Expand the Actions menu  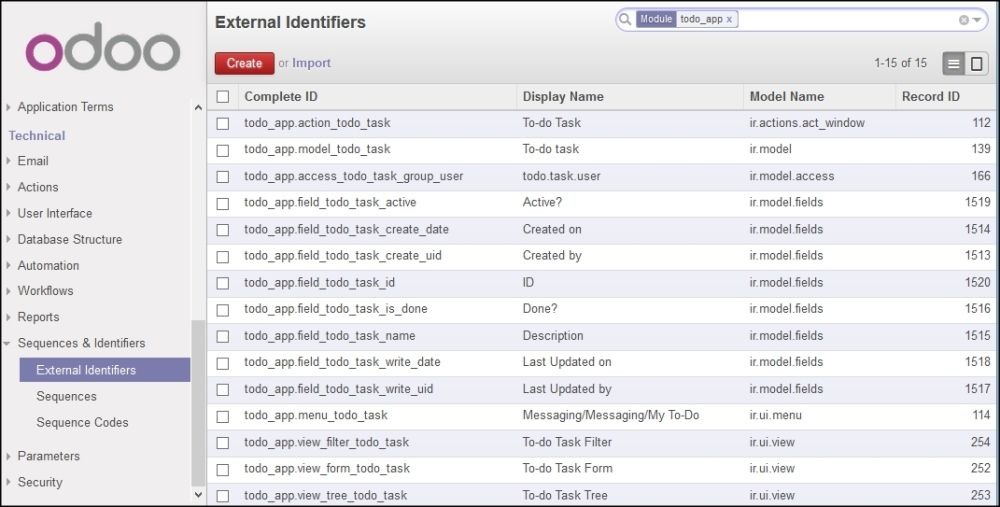(x=38, y=187)
